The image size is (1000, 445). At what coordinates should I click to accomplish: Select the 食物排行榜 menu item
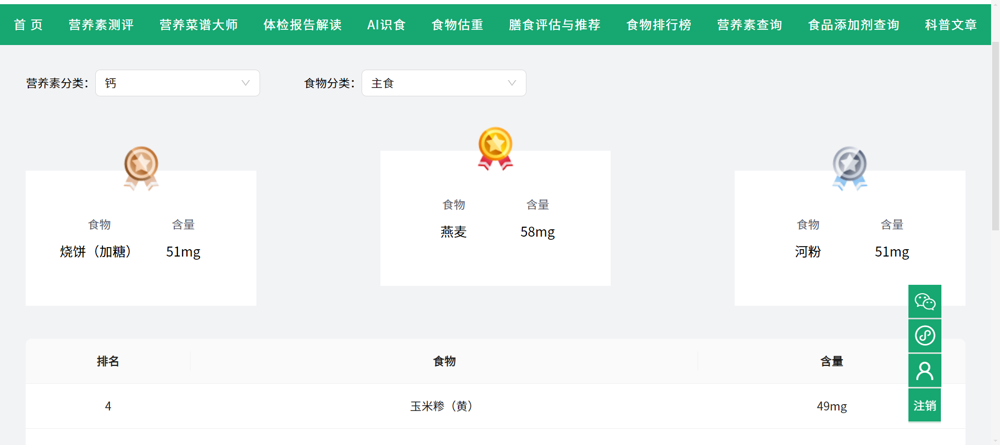pyautogui.click(x=658, y=25)
